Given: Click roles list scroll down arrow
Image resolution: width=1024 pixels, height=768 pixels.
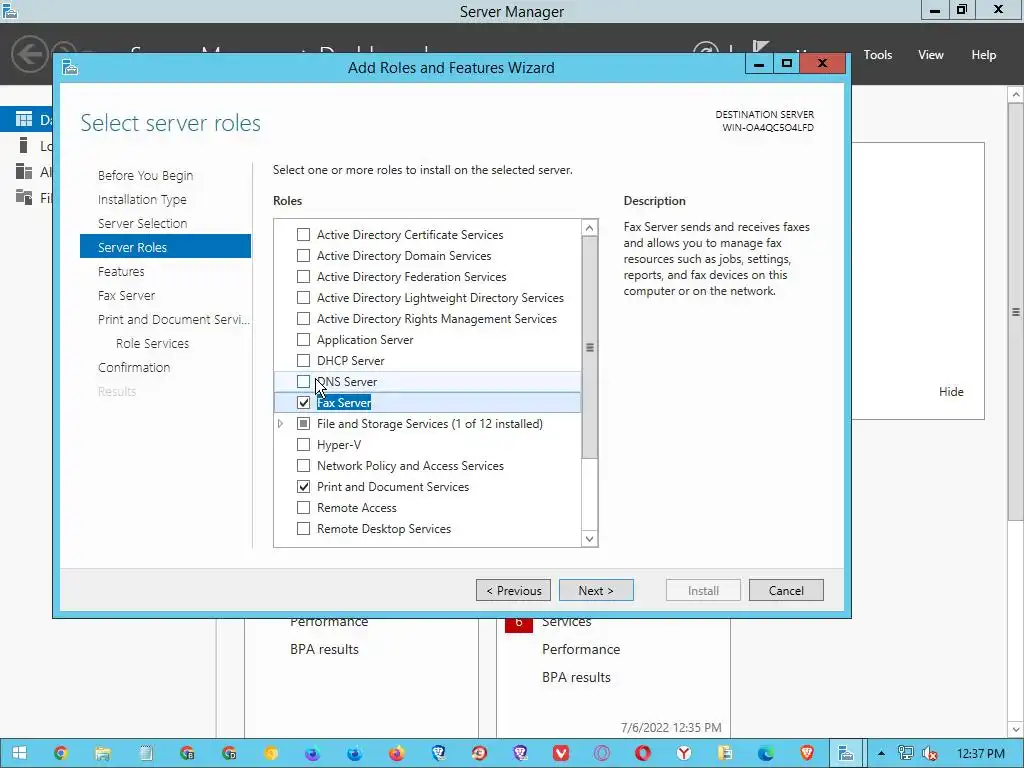Looking at the screenshot, I should click(589, 539).
